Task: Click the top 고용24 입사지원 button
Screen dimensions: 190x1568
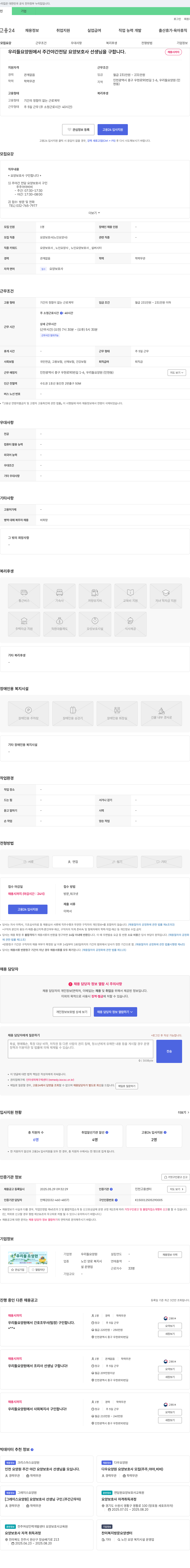Action: (113, 130)
